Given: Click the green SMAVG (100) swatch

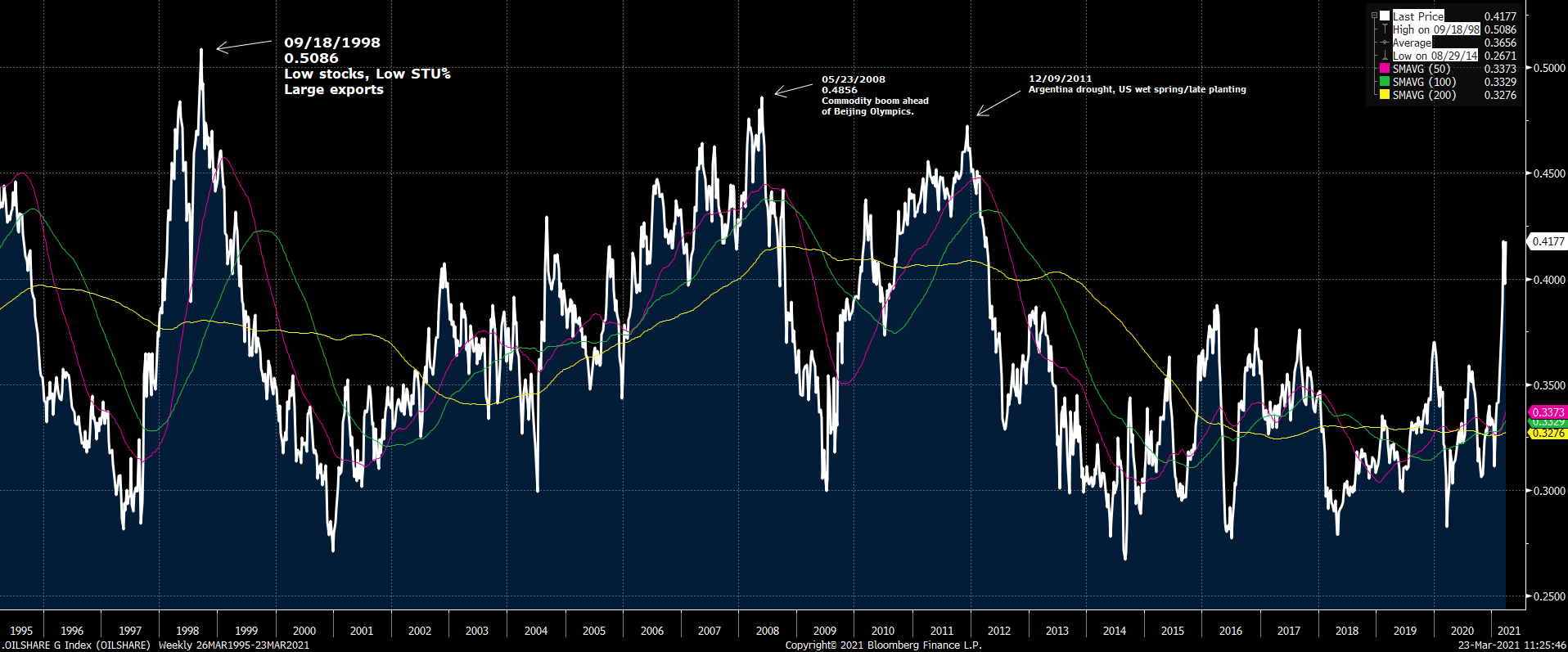Looking at the screenshot, I should [1385, 82].
